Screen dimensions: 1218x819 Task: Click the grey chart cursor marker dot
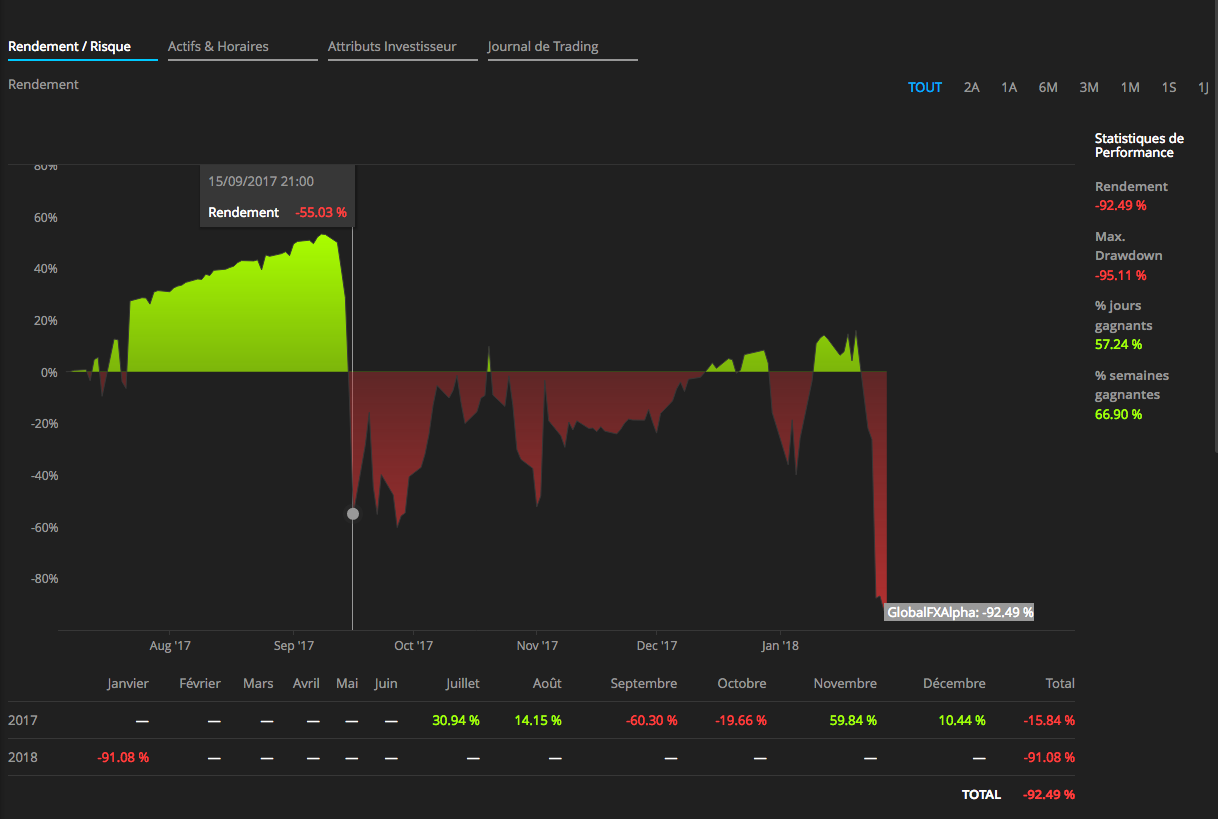(352, 514)
